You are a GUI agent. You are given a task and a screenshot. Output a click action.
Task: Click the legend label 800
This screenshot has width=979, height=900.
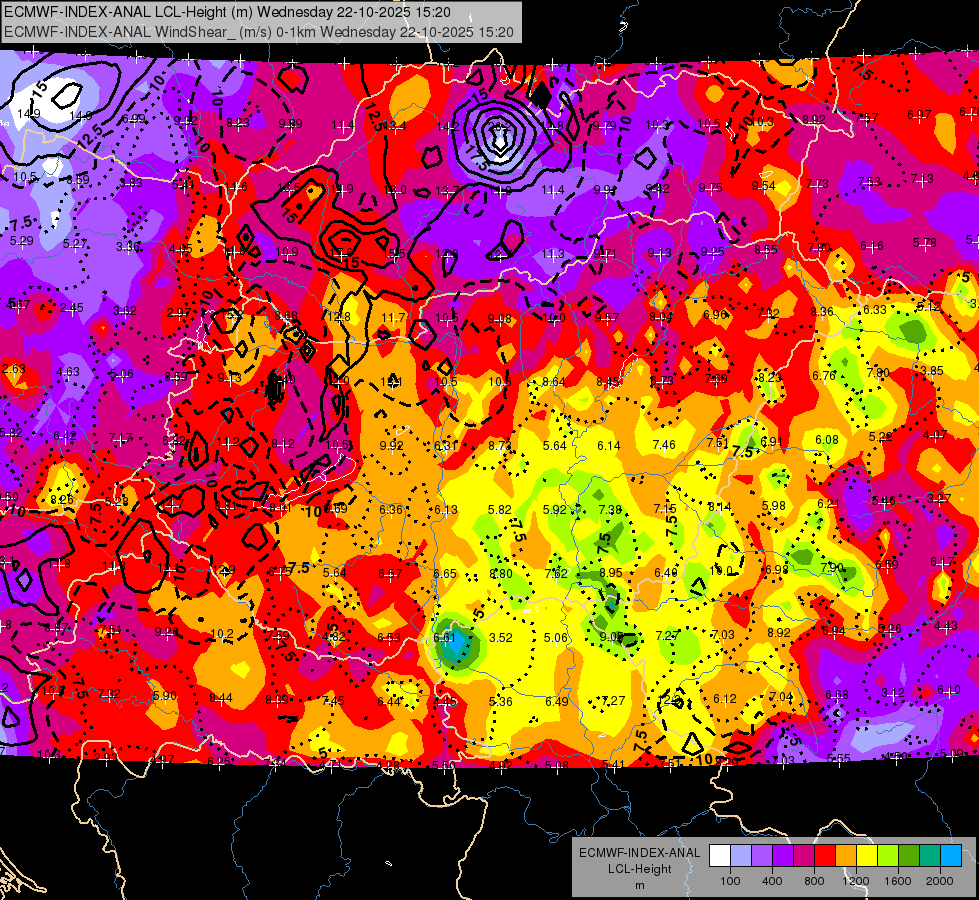point(814,881)
